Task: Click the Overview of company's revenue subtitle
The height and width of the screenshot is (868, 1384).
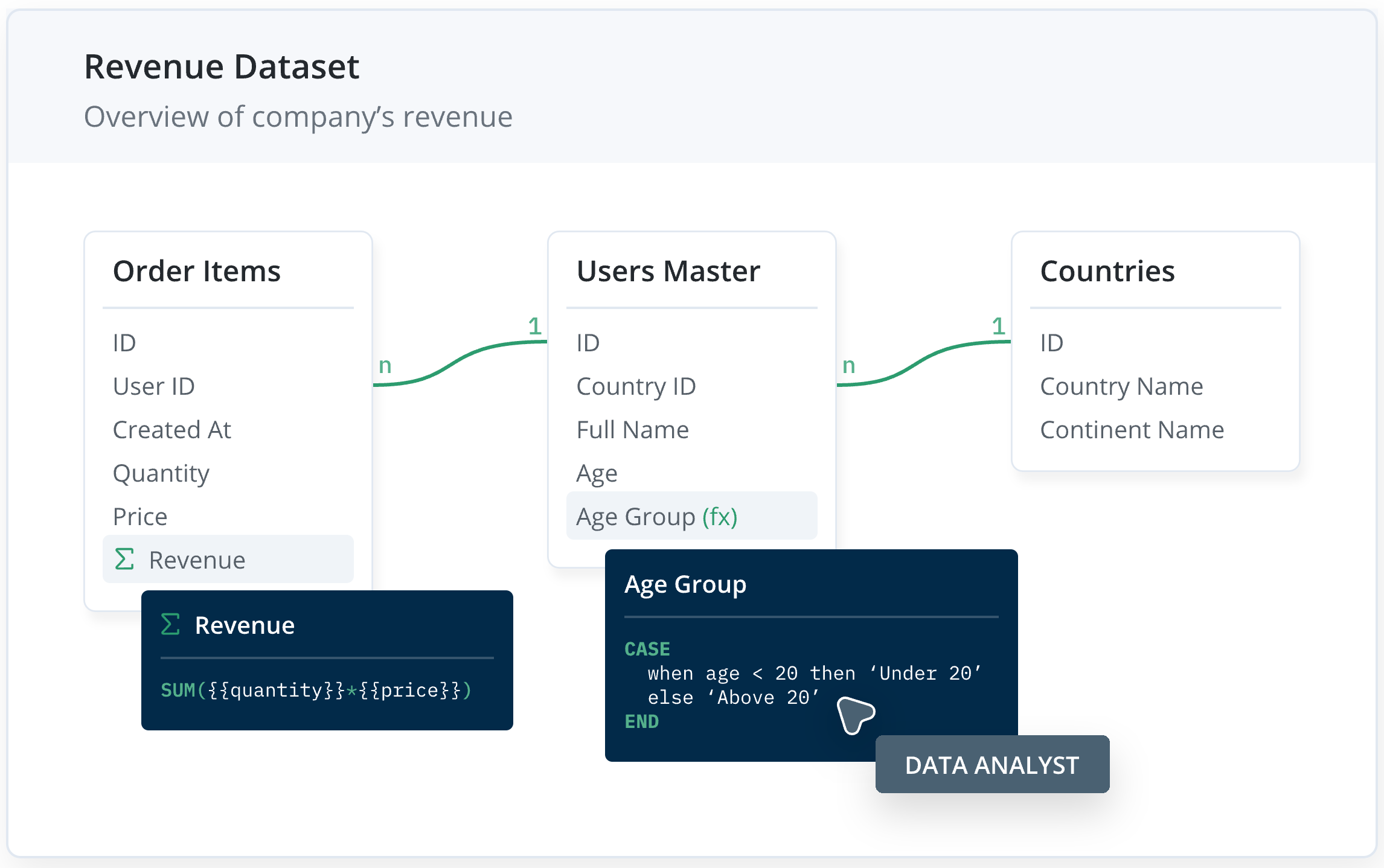Action: pyautogui.click(x=298, y=117)
